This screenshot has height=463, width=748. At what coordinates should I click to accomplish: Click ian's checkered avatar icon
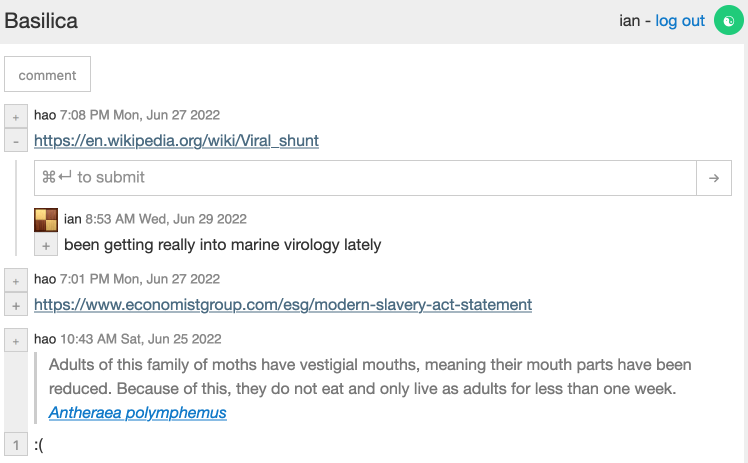pyautogui.click(x=46, y=220)
